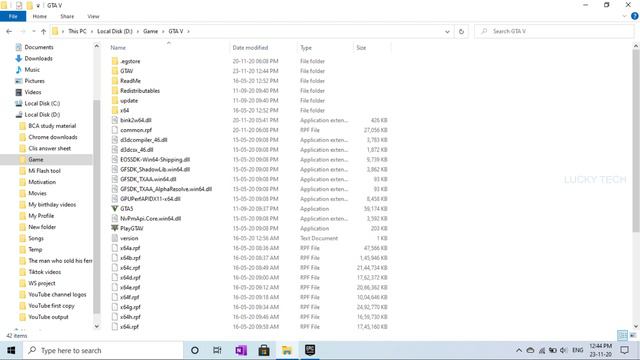The height and width of the screenshot is (360, 640).
Task: Select the Redistributables folder icon
Action: 115,91
